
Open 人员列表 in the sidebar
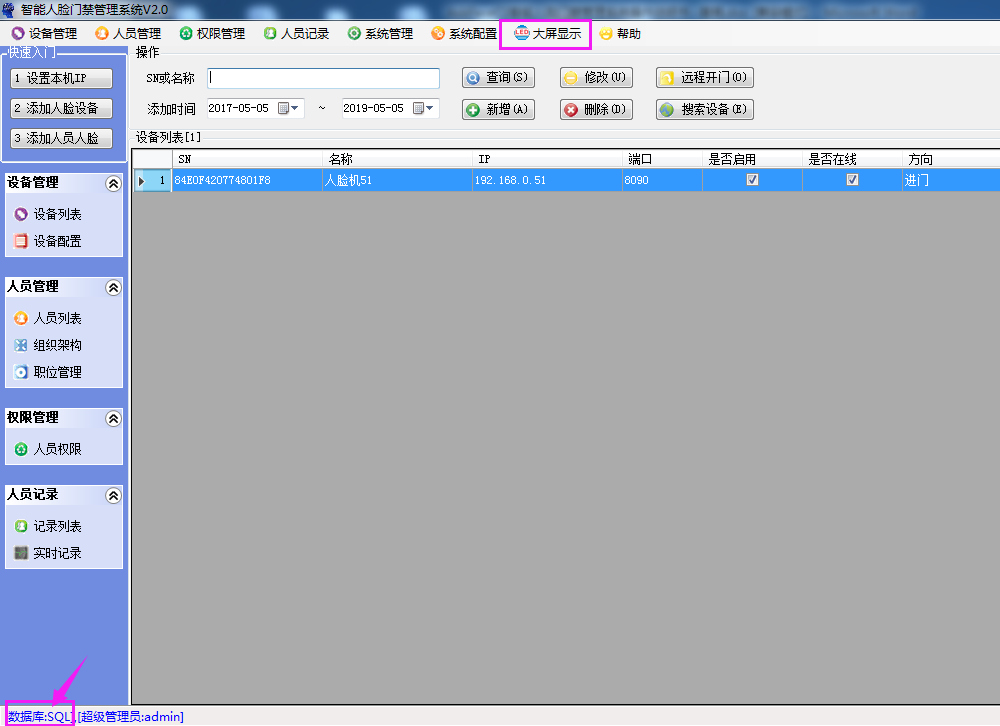57,318
